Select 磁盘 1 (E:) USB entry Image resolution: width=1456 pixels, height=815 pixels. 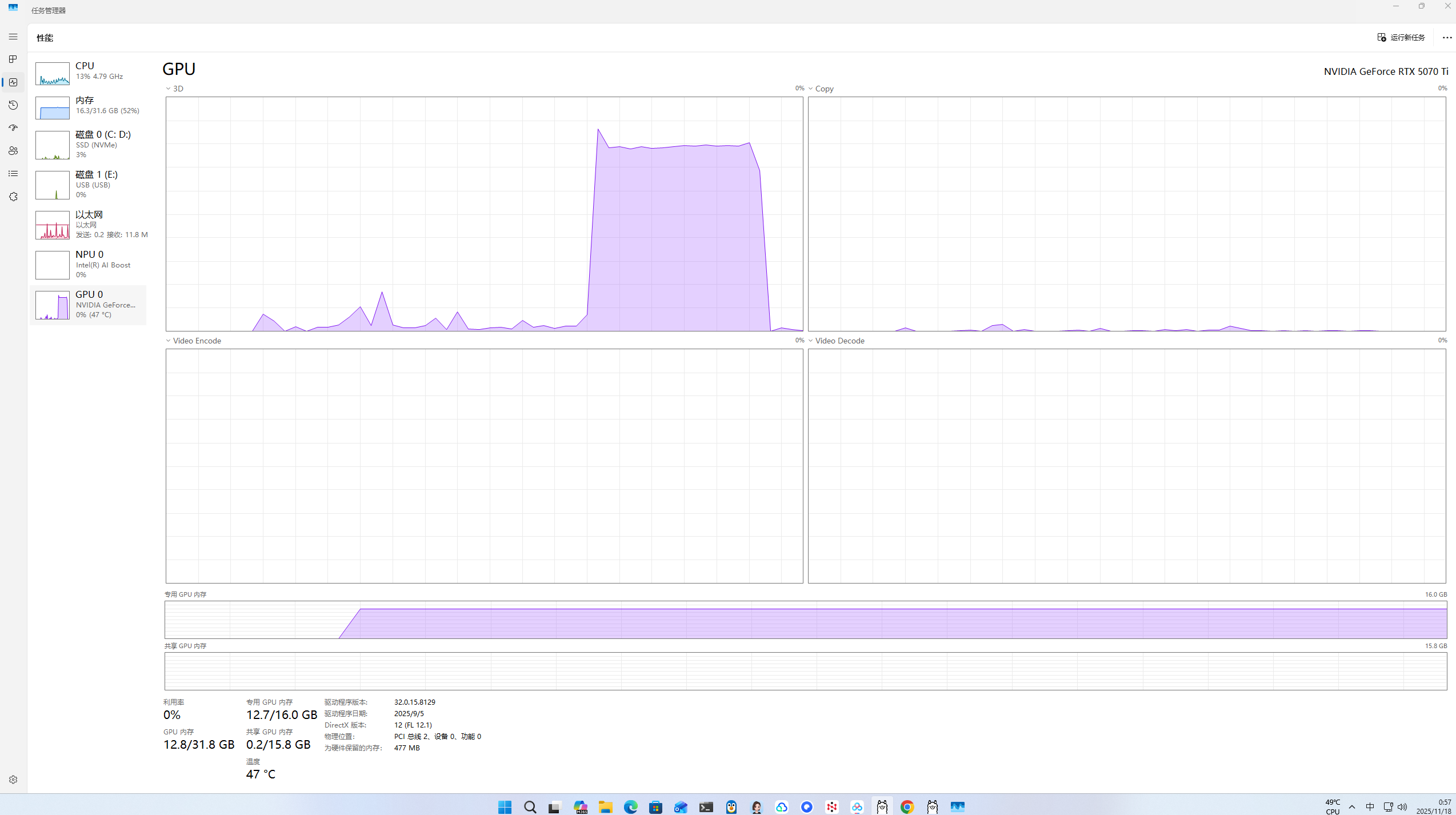[x=88, y=185]
